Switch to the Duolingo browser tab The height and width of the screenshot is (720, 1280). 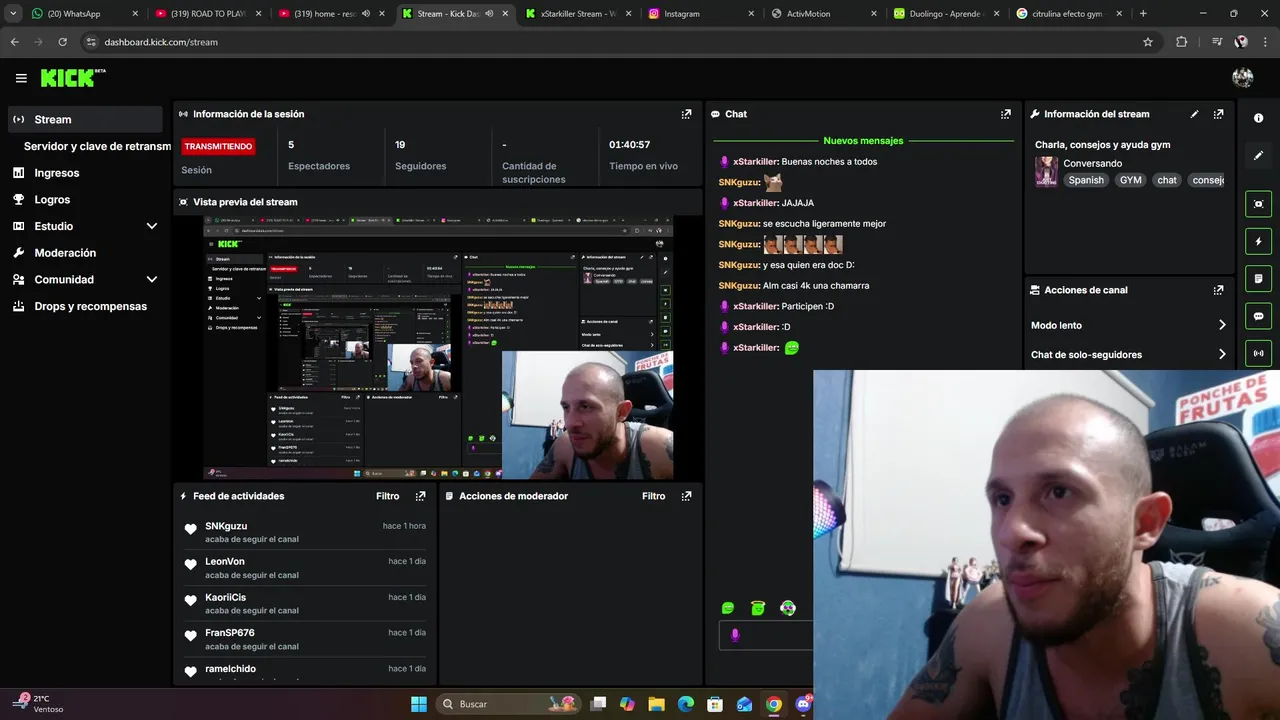pos(946,14)
